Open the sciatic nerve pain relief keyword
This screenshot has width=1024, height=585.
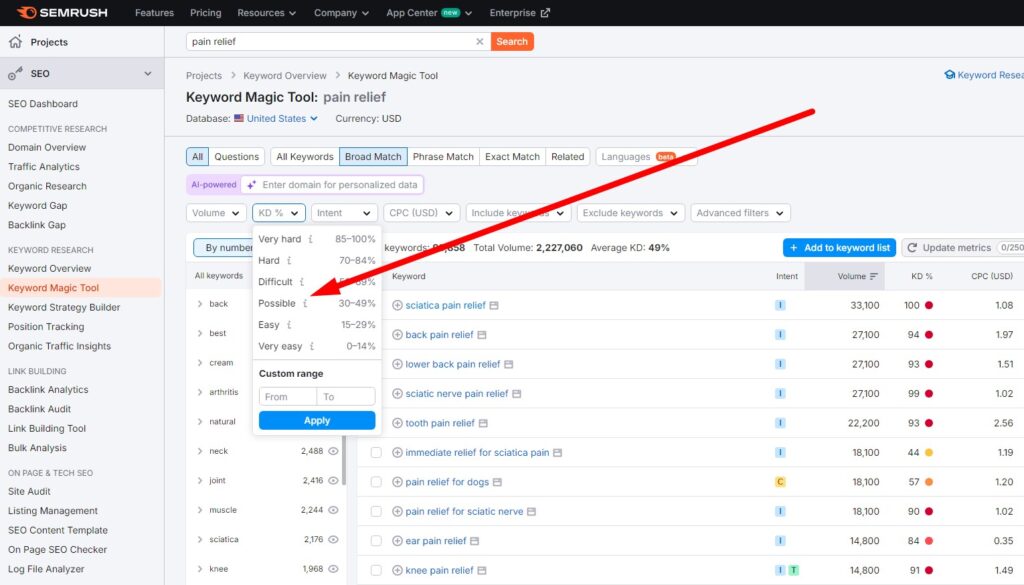(x=456, y=394)
